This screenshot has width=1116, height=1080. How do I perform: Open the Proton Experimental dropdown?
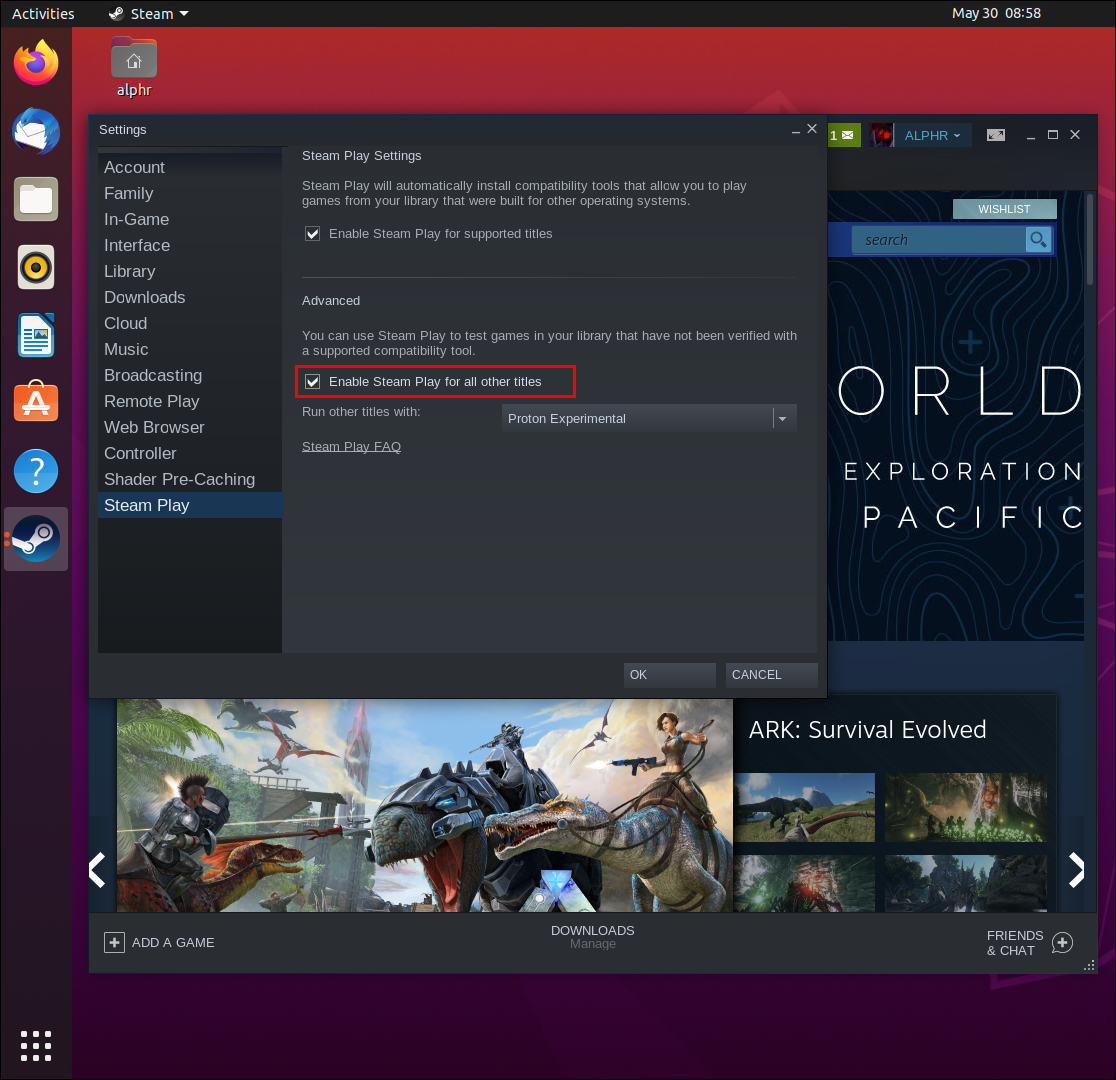click(x=648, y=418)
